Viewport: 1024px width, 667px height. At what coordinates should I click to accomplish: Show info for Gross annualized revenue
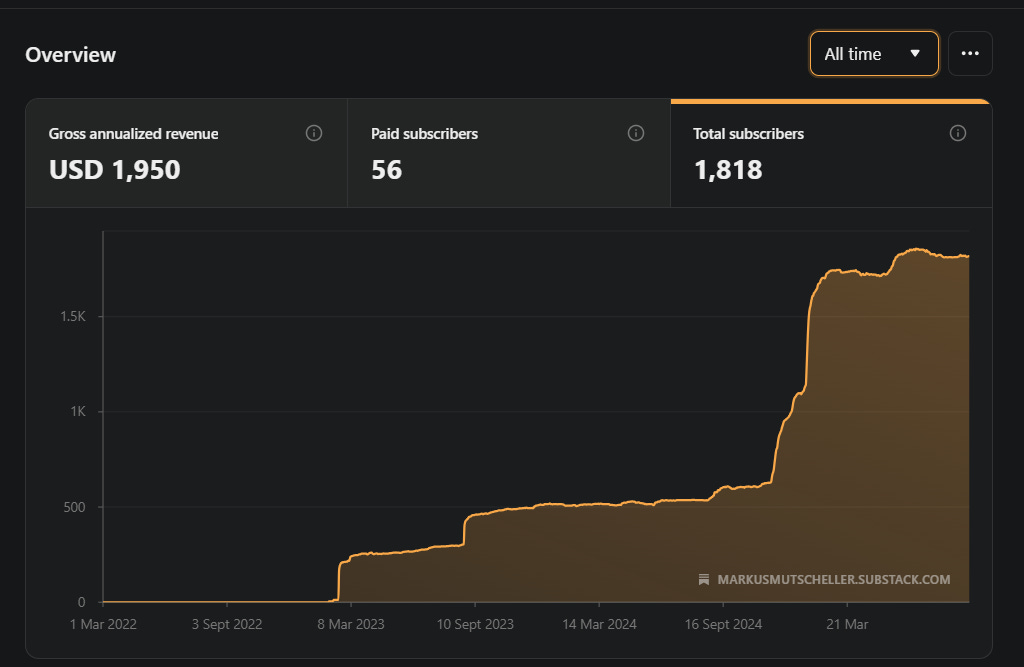[x=313, y=133]
